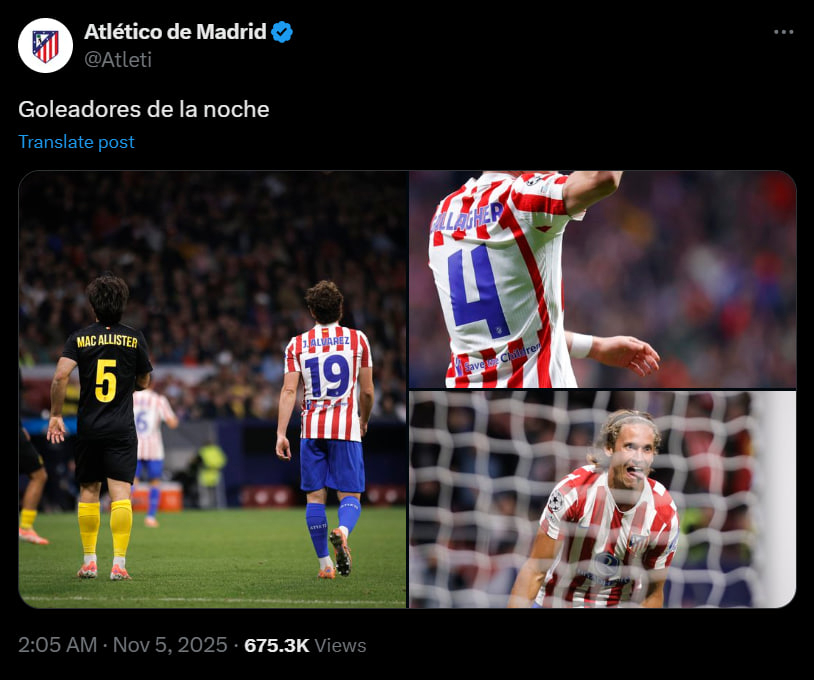Open the top-right Gallagher jersey photo

(x=603, y=279)
